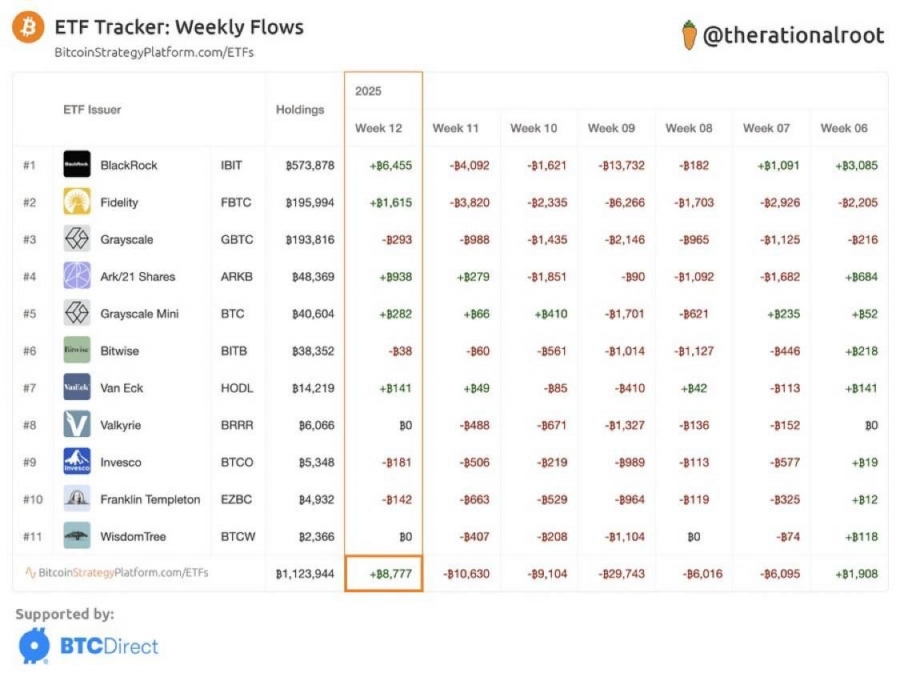Click the WisdomTree logo icon
Screen dimensions: 900x673
(x=77, y=536)
